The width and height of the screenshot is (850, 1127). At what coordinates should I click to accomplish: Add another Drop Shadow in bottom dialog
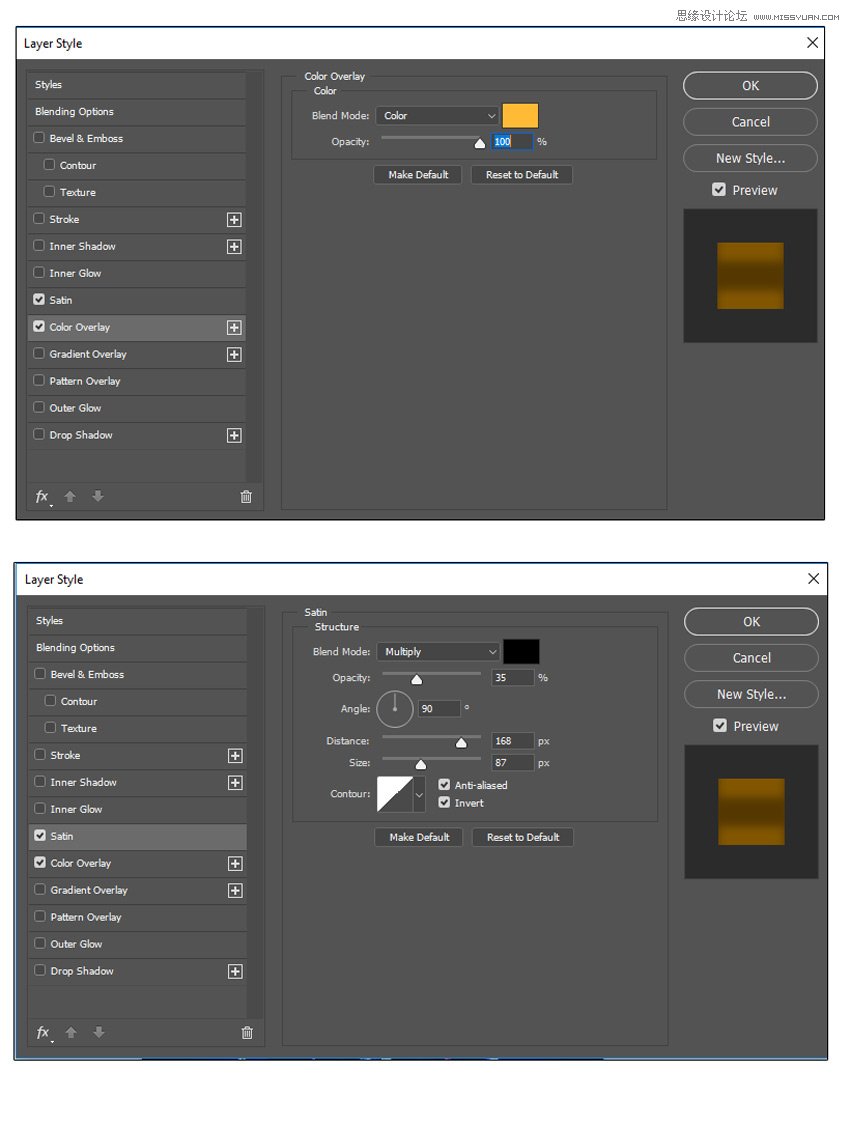pos(235,972)
